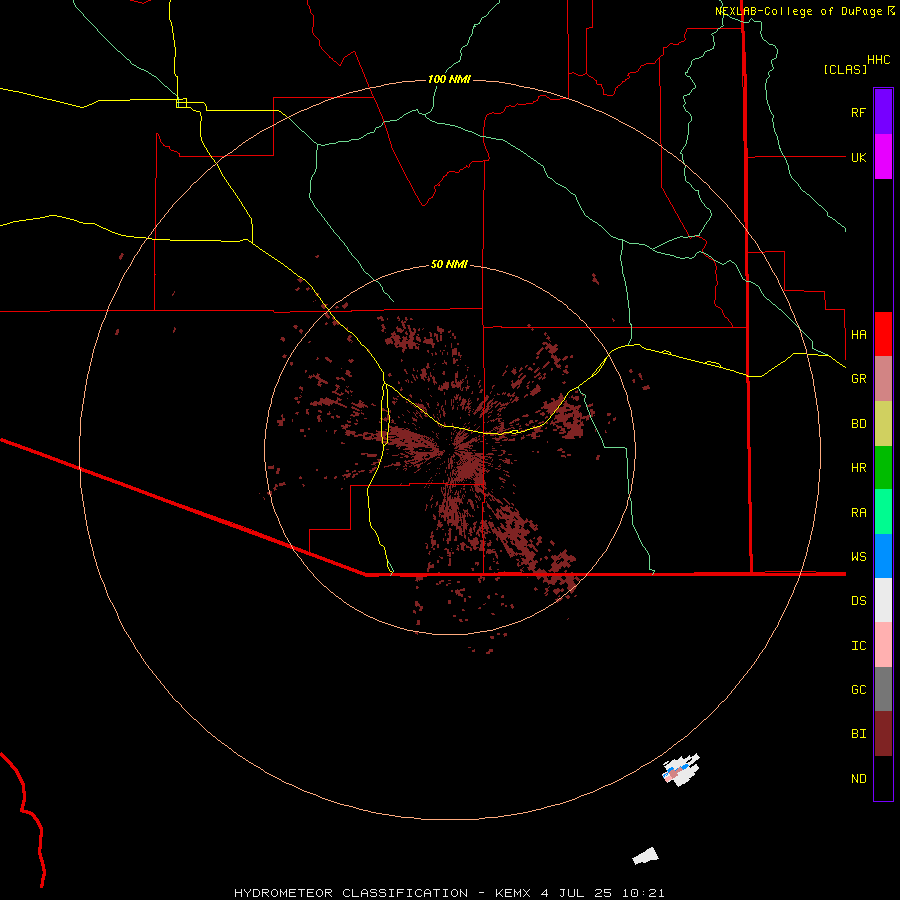The height and width of the screenshot is (900, 900).
Task: Click the "HA" legend label
Action: coord(858,334)
